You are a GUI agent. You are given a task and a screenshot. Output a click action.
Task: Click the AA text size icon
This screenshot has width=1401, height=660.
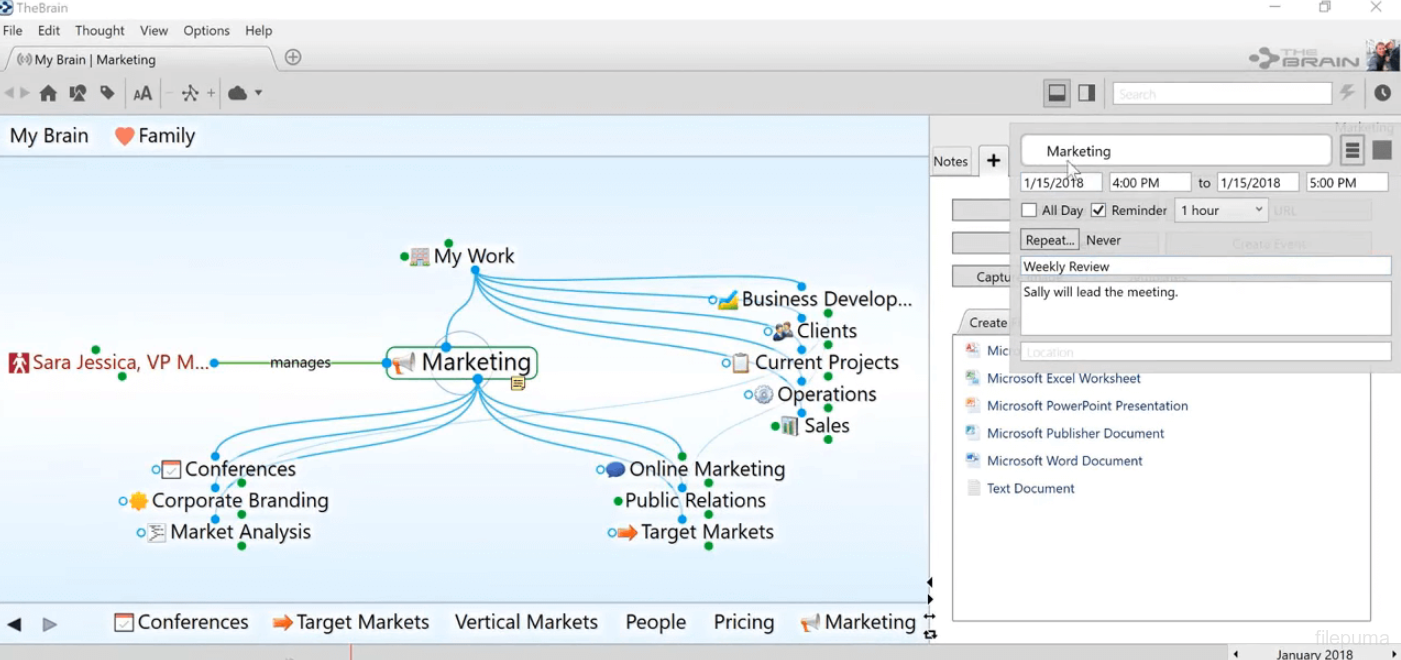click(143, 93)
